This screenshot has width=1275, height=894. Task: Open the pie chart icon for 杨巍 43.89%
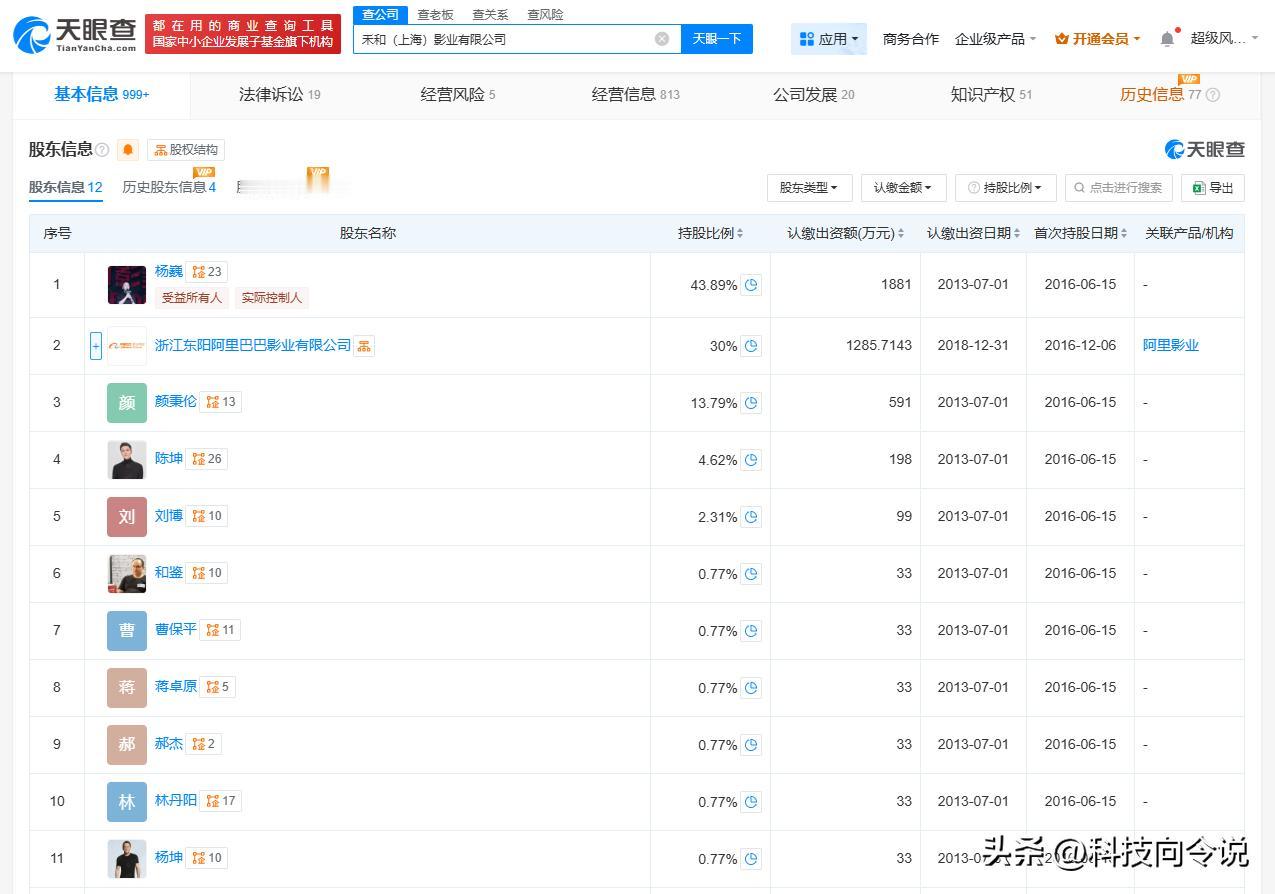(751, 285)
